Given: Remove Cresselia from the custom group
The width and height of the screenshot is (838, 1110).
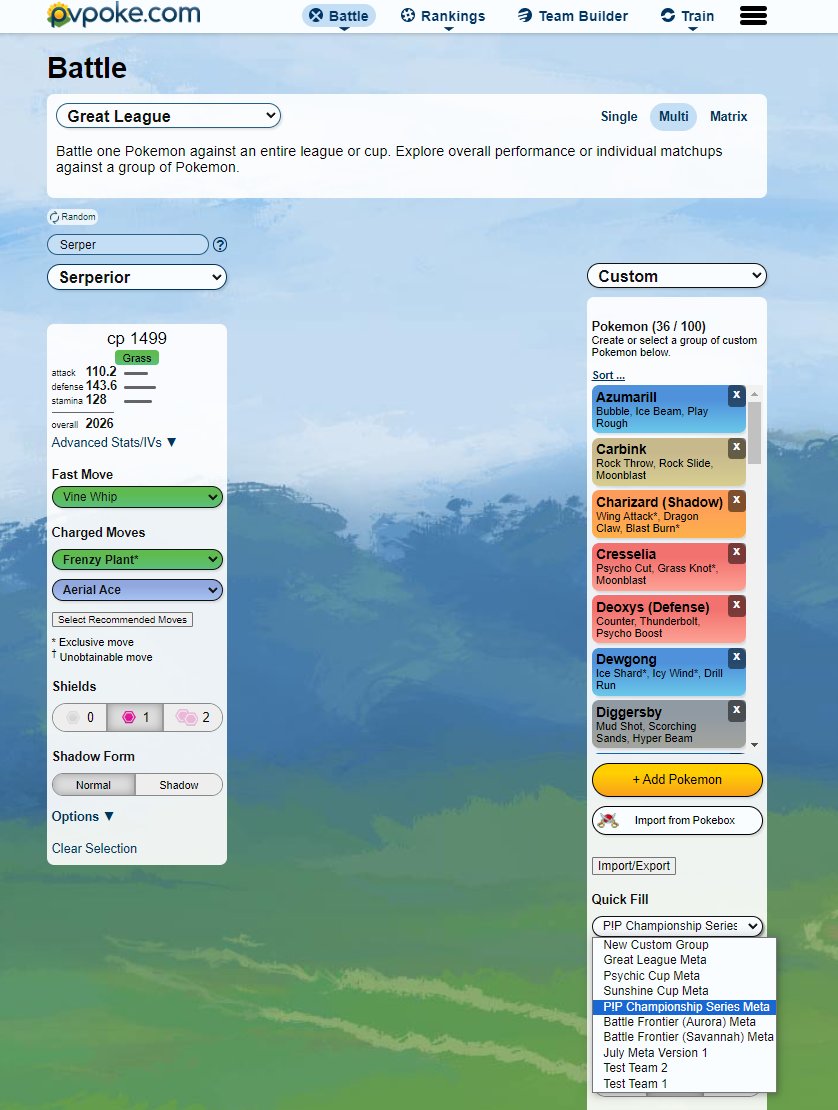Looking at the screenshot, I should 736,552.
